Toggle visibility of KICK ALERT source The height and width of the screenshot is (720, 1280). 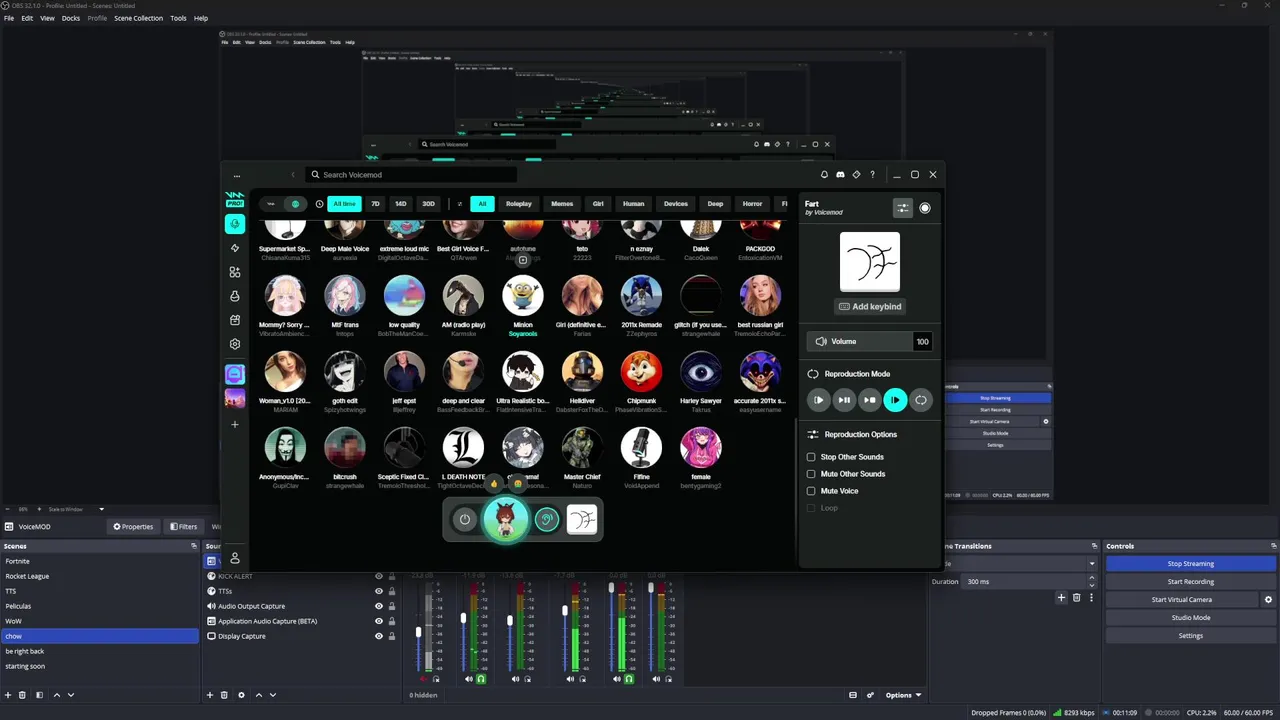pos(379,576)
